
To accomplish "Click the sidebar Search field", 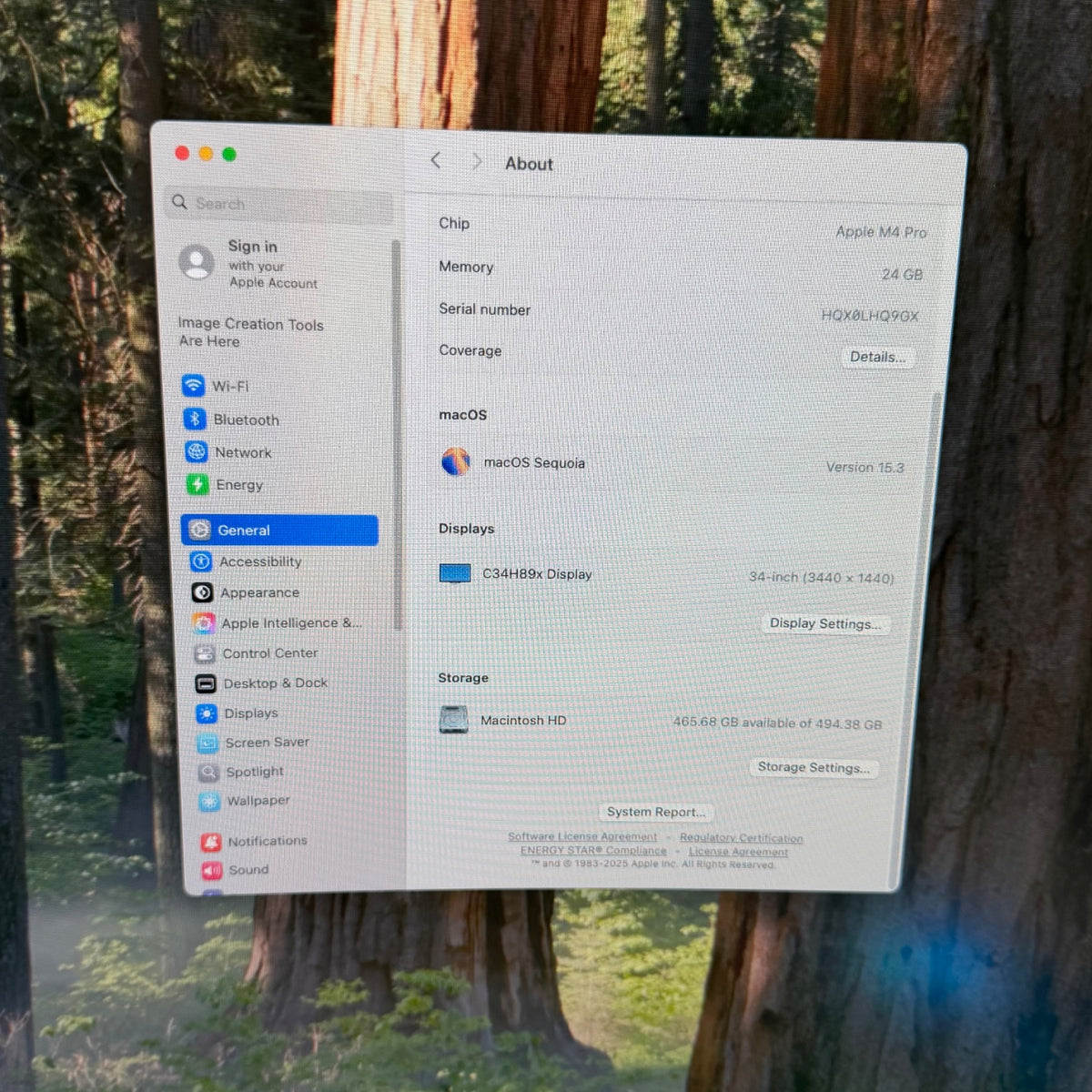I will [280, 203].
